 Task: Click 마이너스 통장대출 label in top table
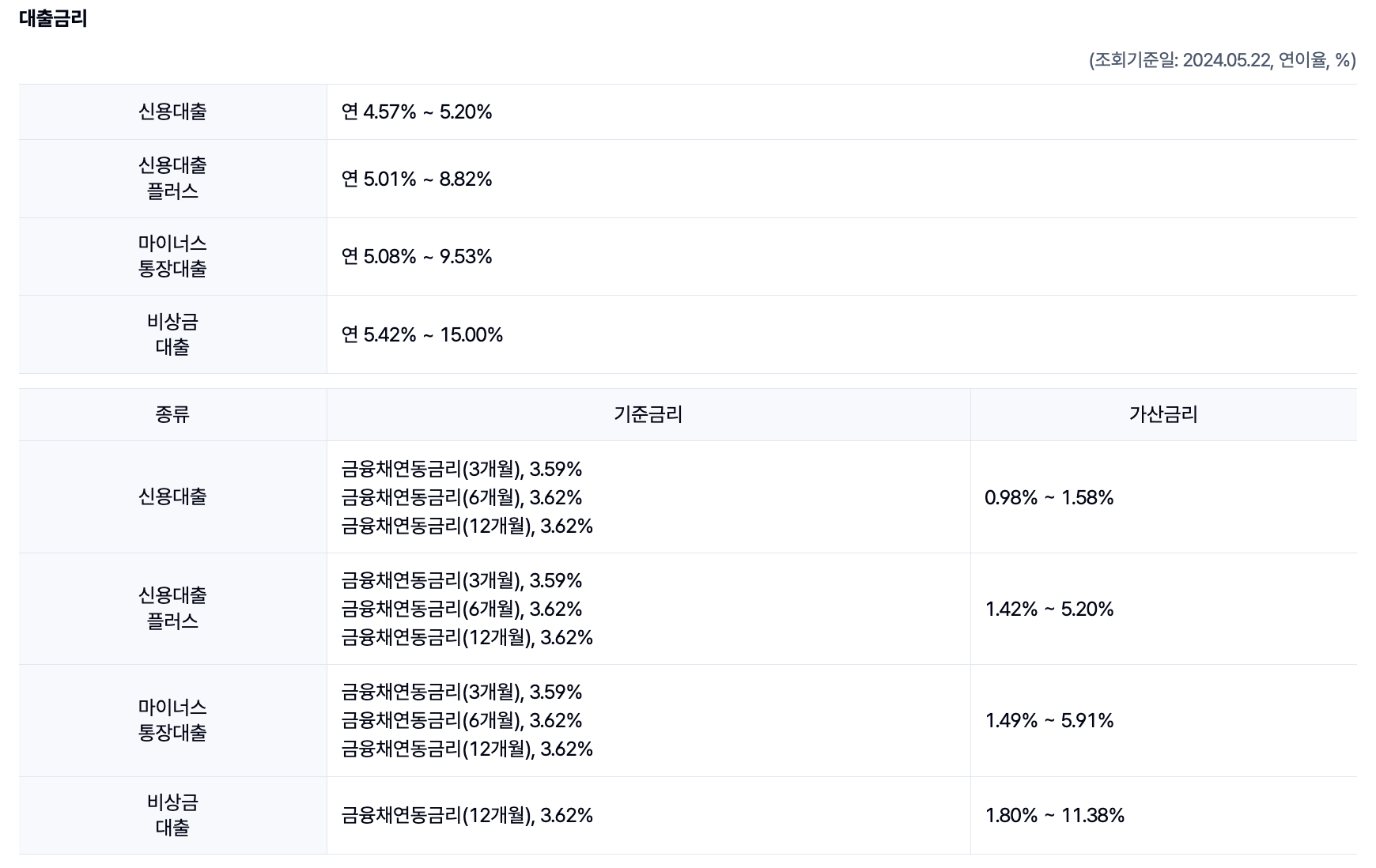[x=172, y=256]
